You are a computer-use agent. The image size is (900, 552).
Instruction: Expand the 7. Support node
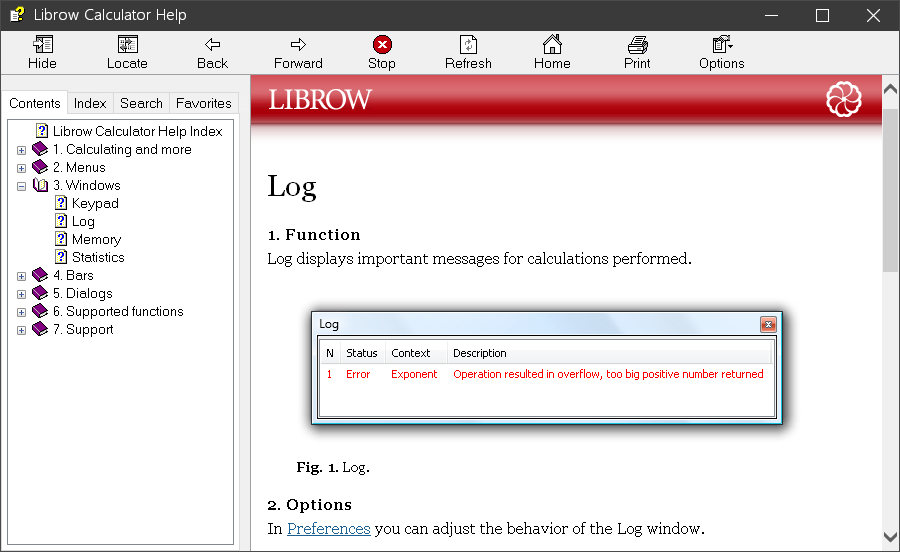coord(21,331)
